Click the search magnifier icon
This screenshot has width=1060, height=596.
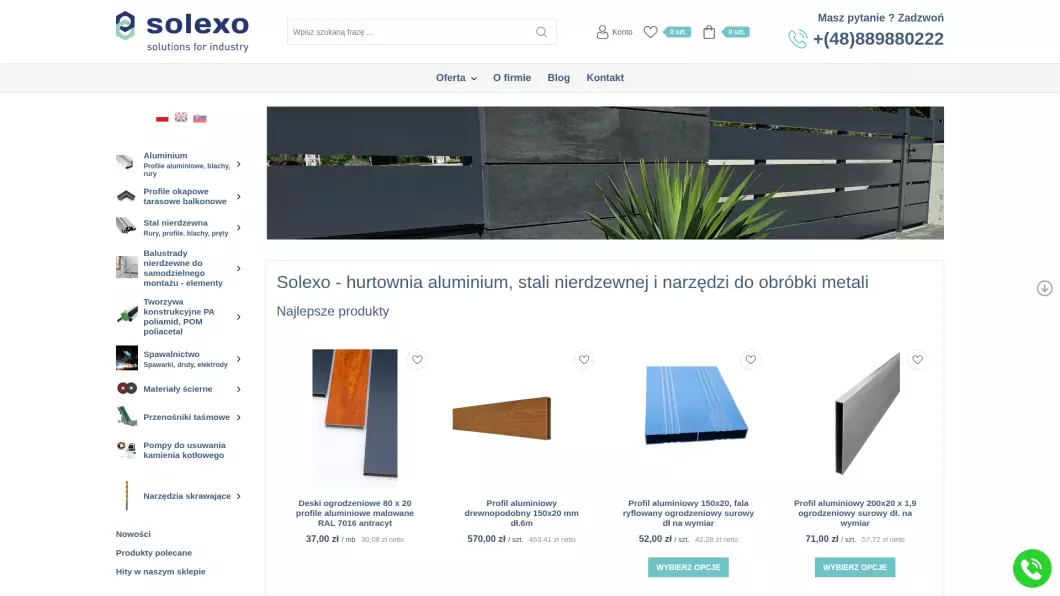541,32
